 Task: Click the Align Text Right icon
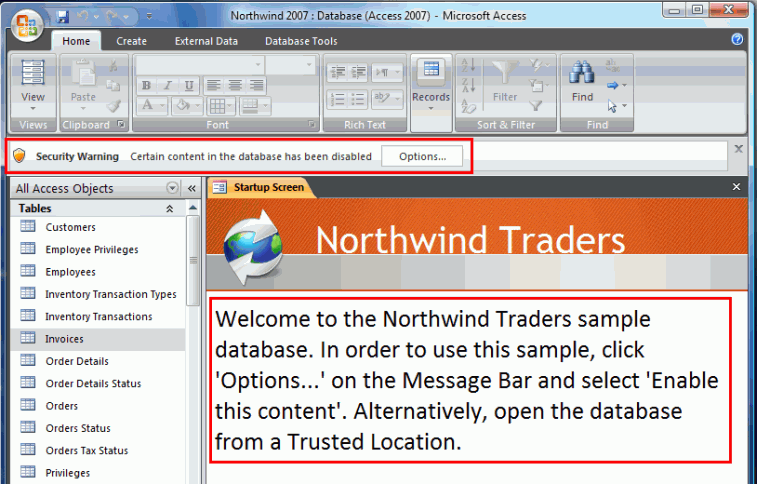tap(256, 85)
